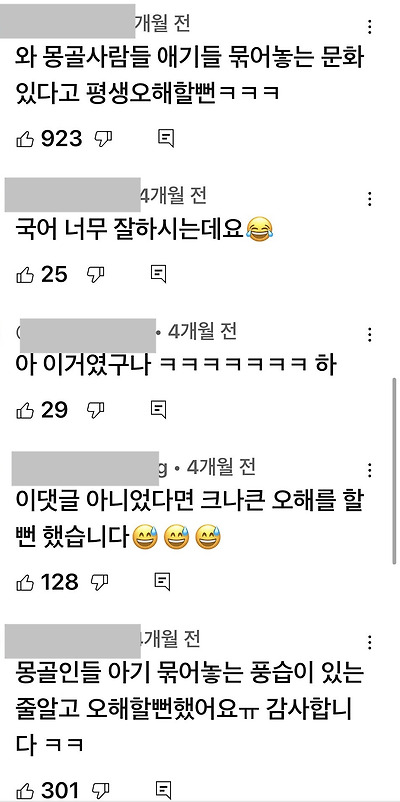Open three-dot menu on 301-likes comment
This screenshot has width=400, height=802.
pos(370,642)
